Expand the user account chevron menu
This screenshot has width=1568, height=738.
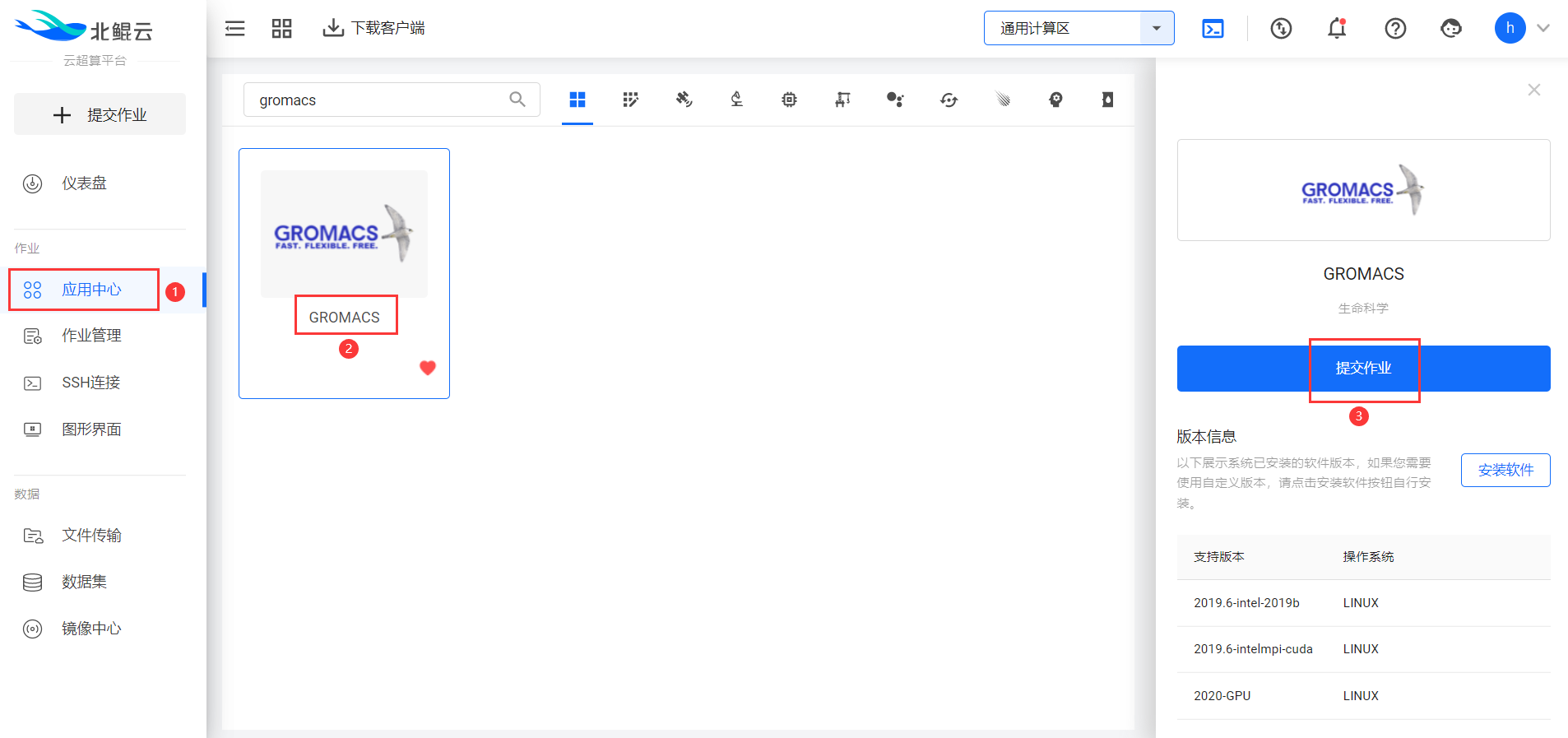click(1543, 28)
